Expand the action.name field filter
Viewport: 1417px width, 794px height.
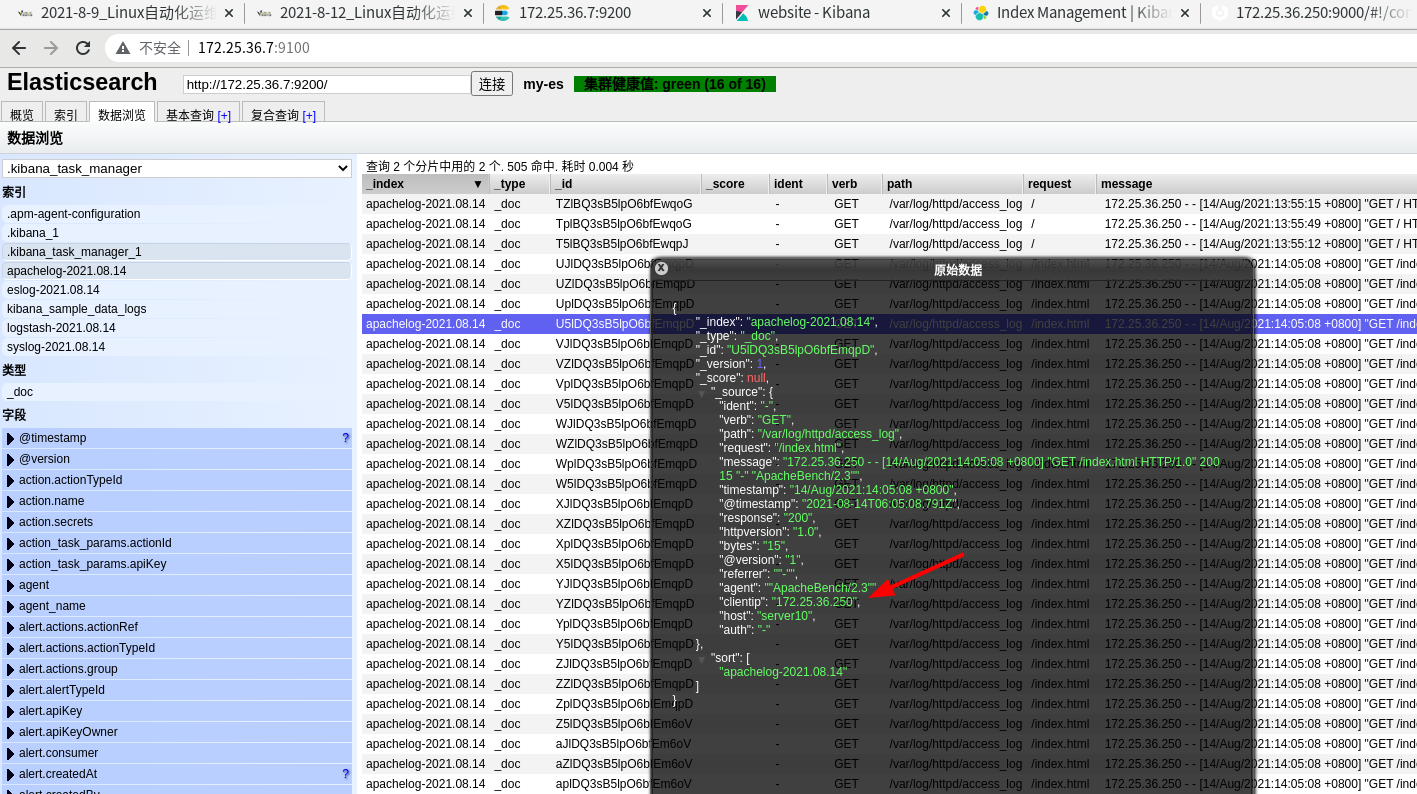(x=11, y=501)
